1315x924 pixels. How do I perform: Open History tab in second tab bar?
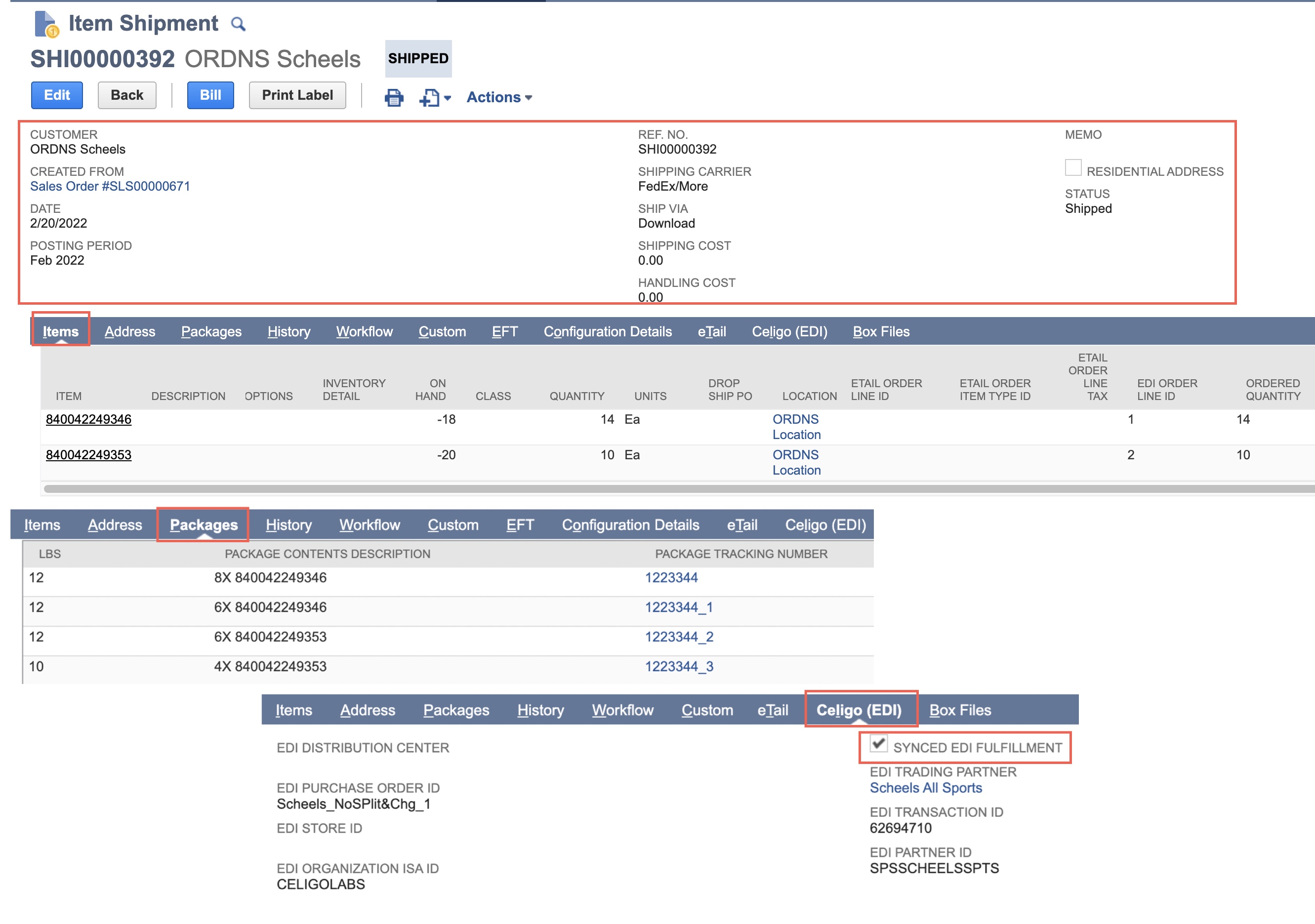click(x=288, y=524)
